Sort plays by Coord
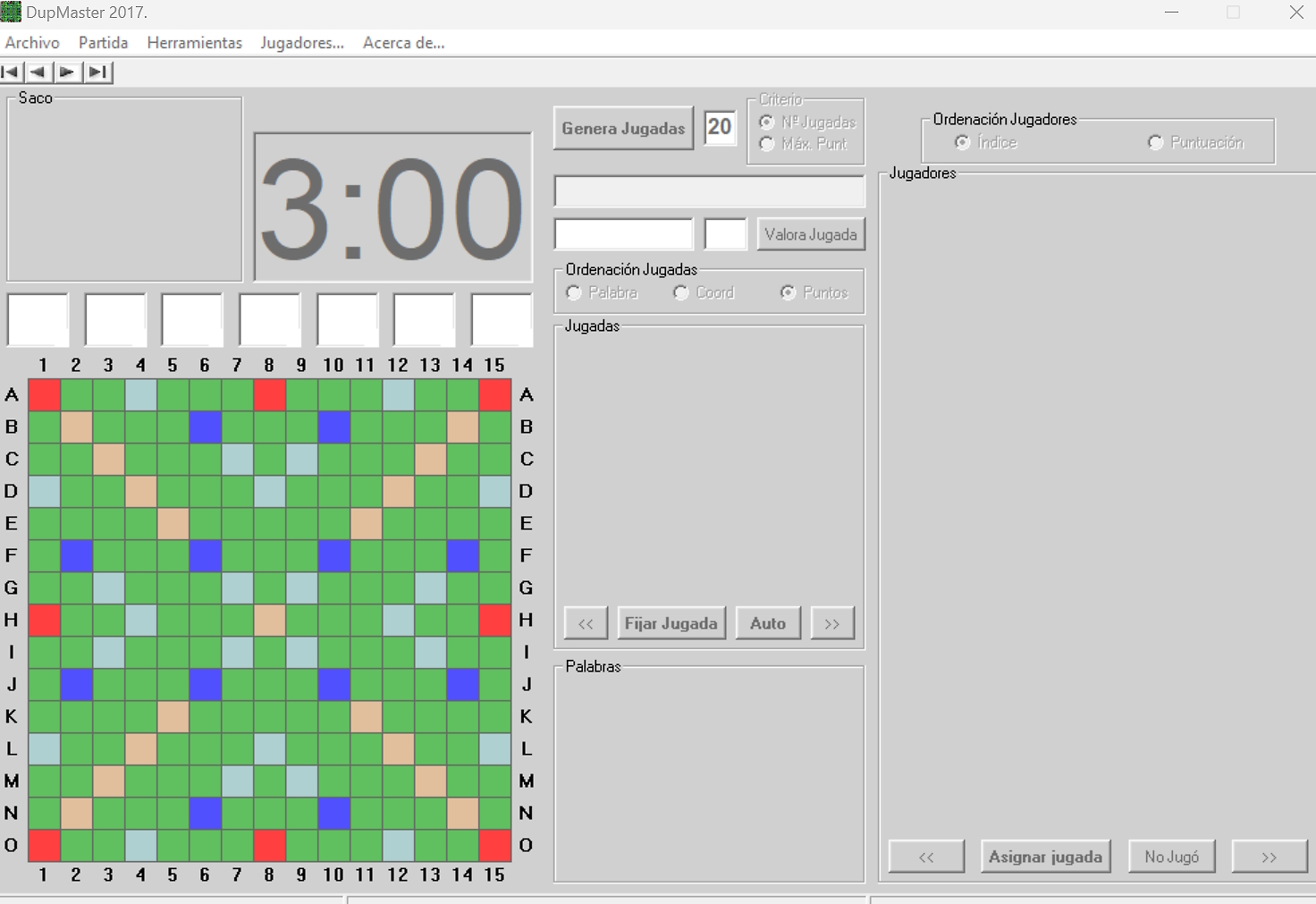This screenshot has height=904, width=1316. (681, 292)
